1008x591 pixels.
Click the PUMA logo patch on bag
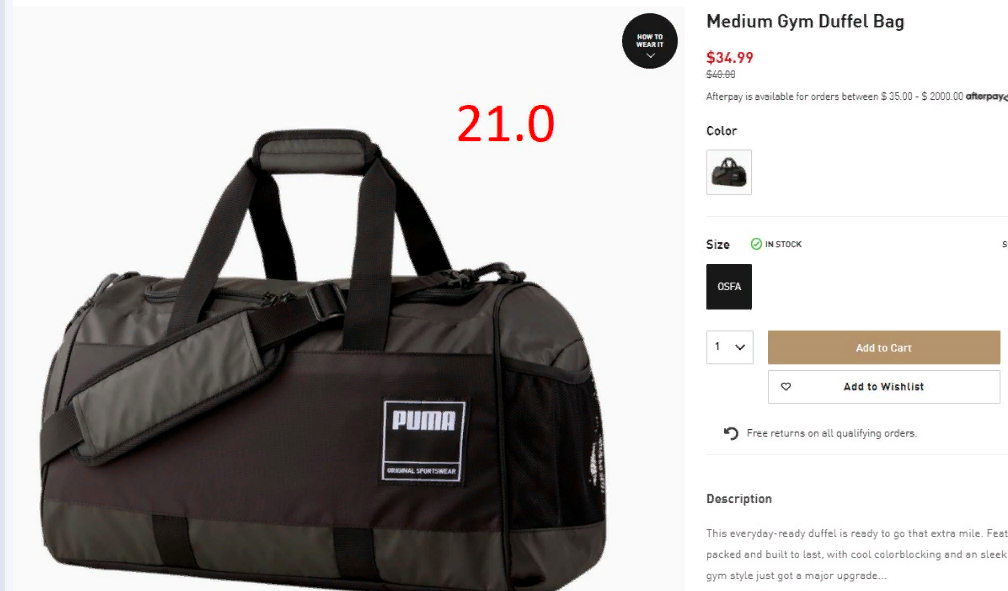coord(423,440)
